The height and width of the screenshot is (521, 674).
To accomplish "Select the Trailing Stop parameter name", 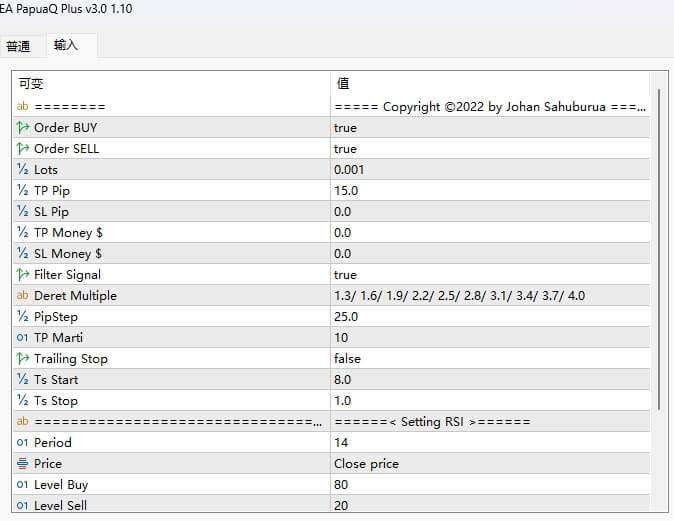I will click(x=71, y=359).
